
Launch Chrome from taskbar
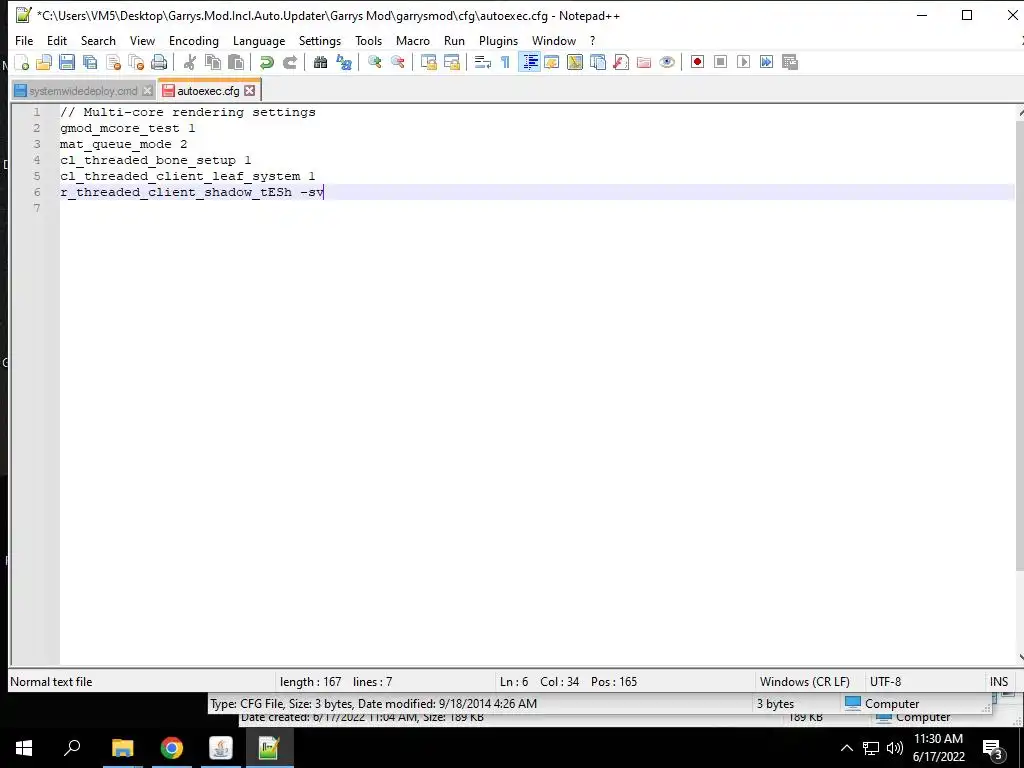172,748
